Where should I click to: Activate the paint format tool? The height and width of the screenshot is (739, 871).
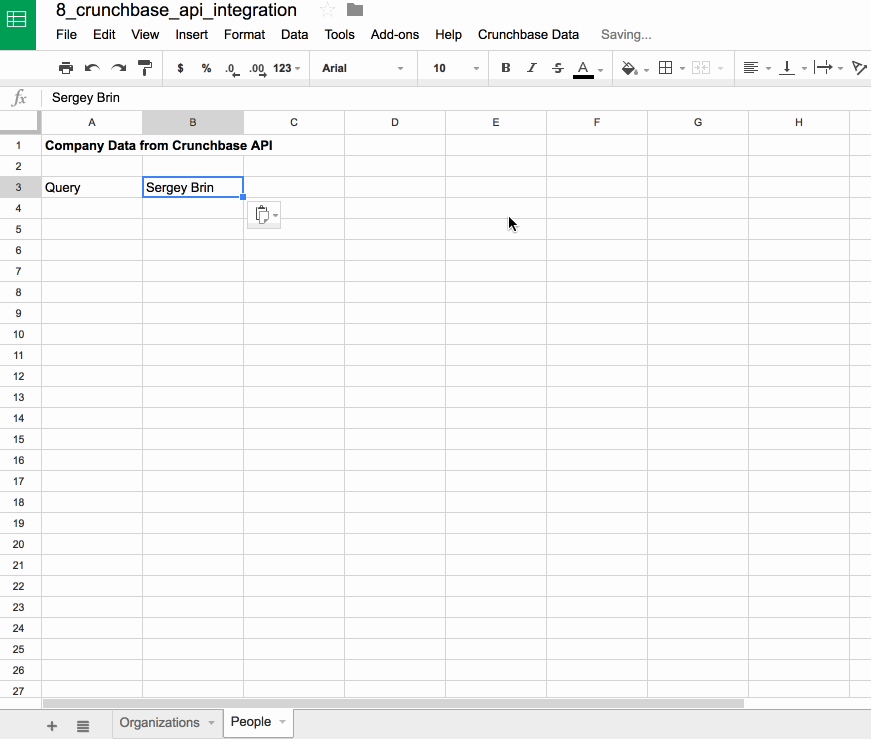pyautogui.click(x=144, y=68)
